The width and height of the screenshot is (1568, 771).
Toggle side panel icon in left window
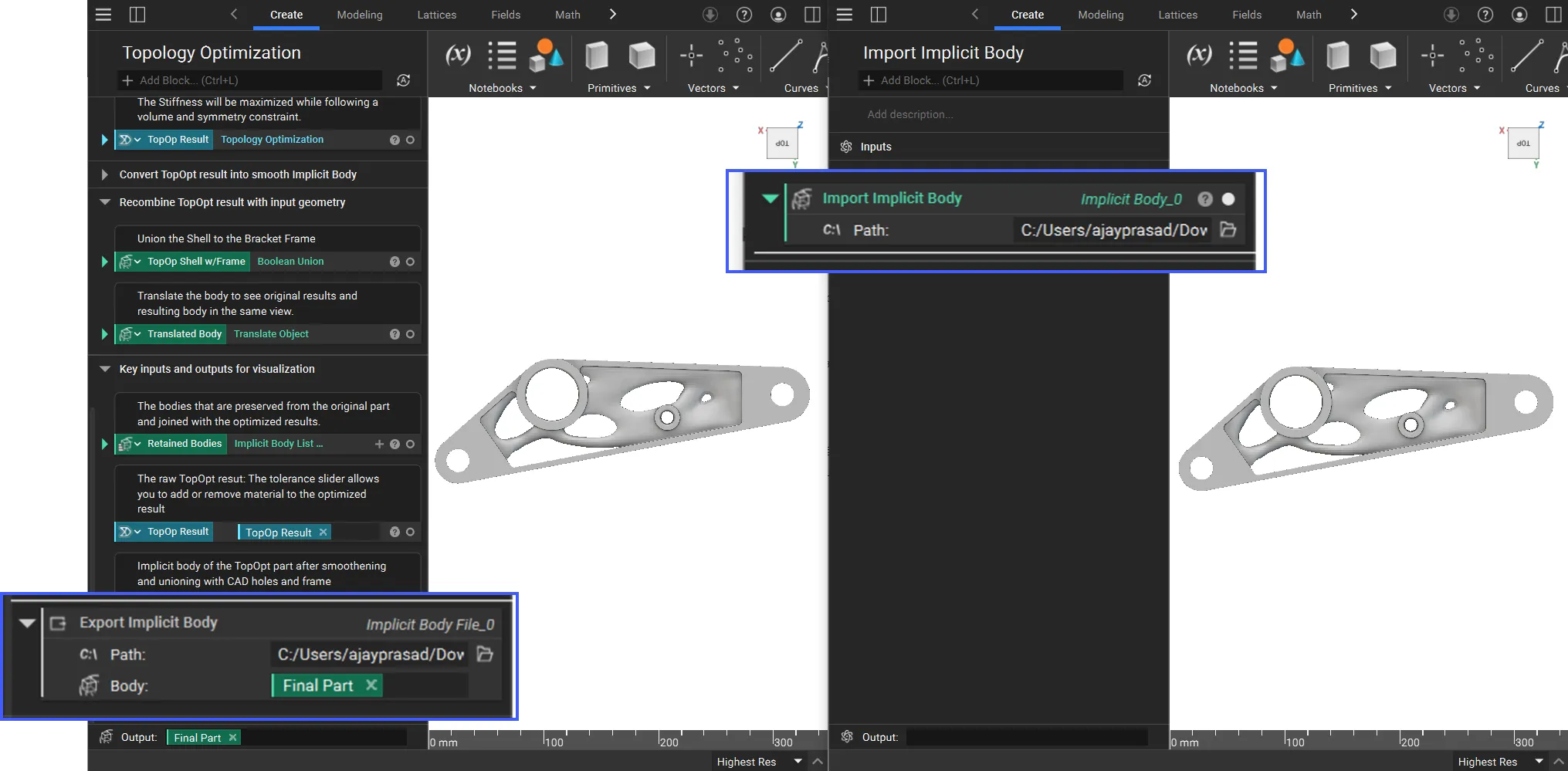(137, 15)
